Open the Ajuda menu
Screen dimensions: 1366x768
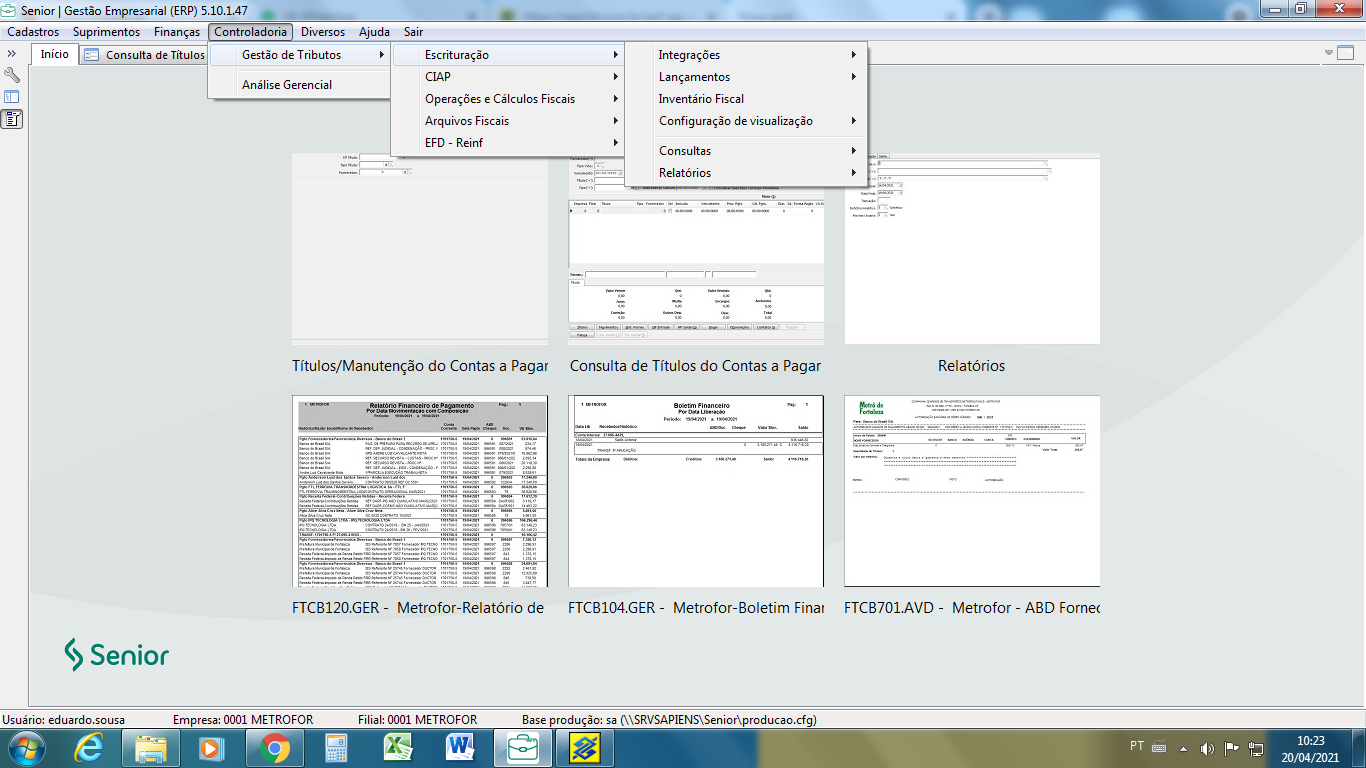coord(374,32)
